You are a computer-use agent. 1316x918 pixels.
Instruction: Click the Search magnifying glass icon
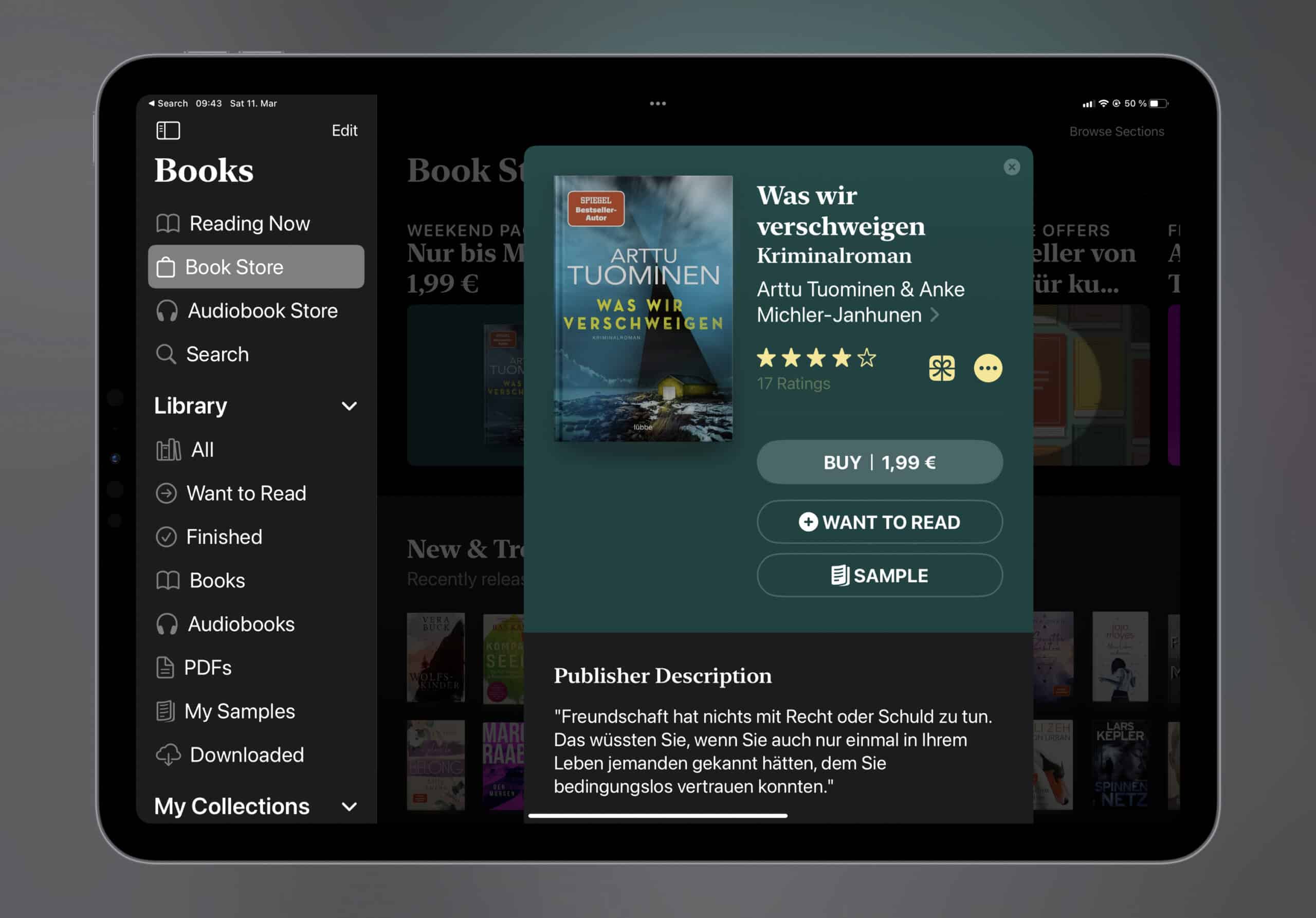point(166,354)
